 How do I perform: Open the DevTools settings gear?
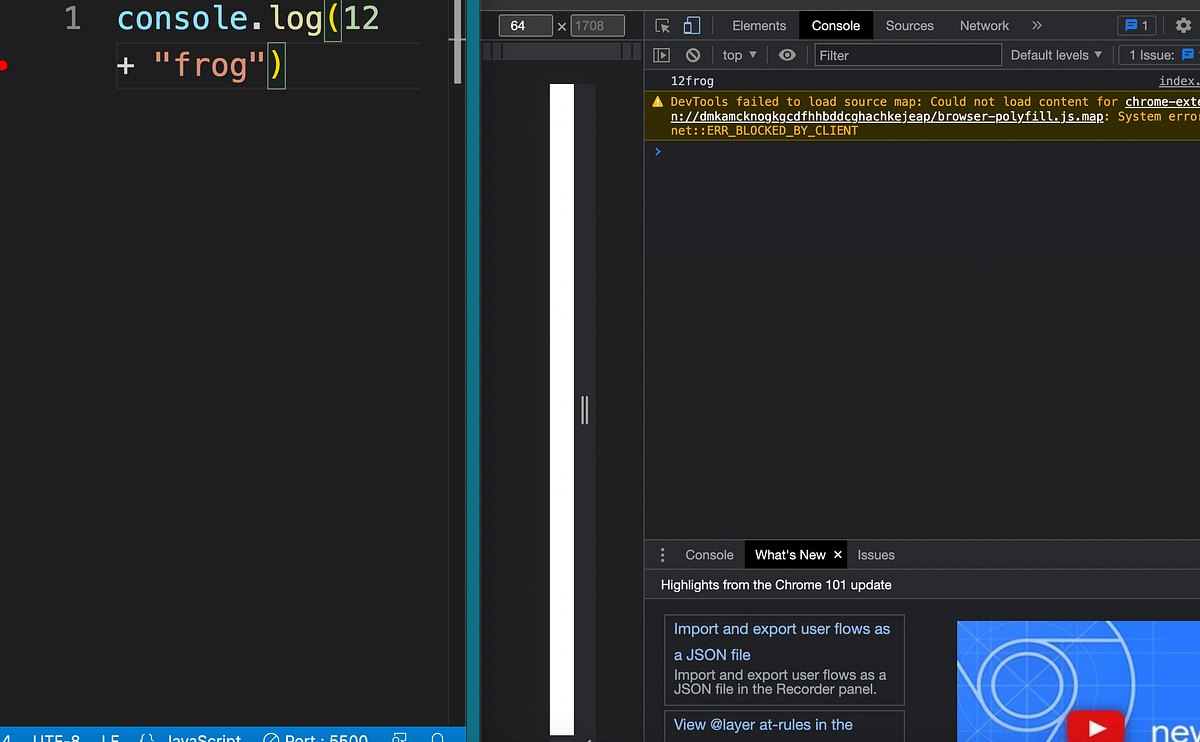coord(1183,25)
